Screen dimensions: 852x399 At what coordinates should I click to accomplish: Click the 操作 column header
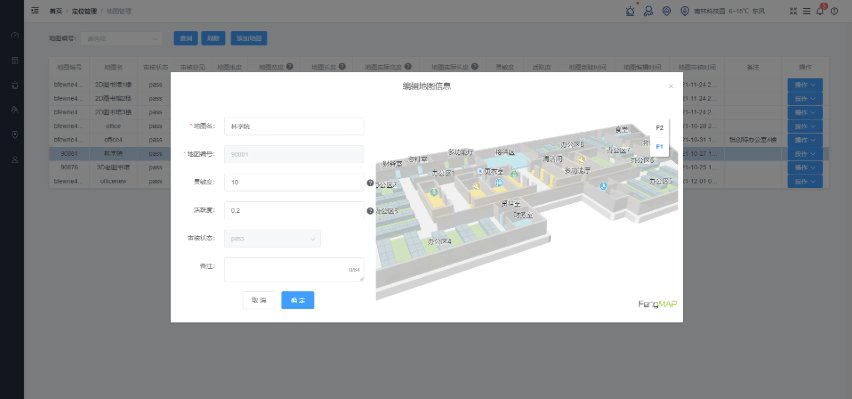pos(805,67)
